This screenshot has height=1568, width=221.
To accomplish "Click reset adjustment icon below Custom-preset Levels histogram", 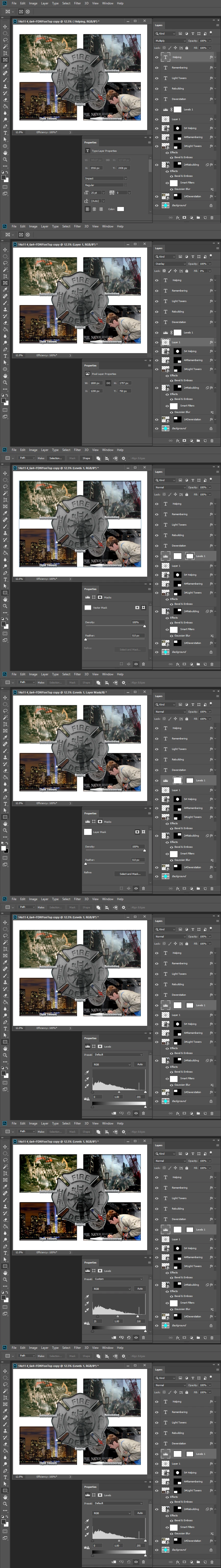I will [x=129, y=1338].
